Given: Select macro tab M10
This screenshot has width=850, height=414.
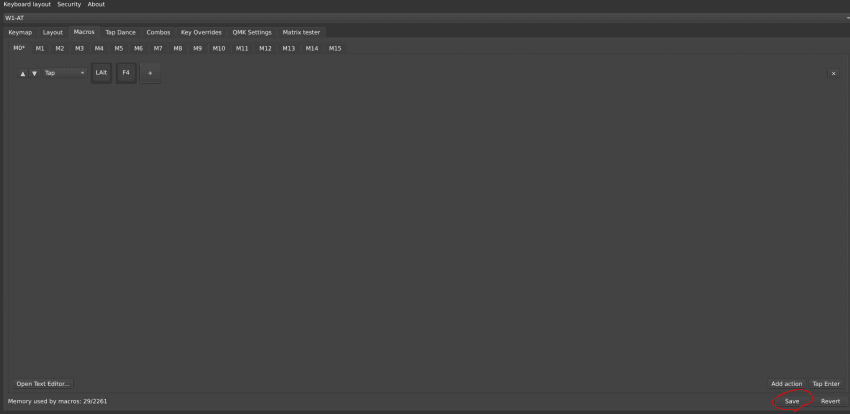Looking at the screenshot, I should point(218,49).
